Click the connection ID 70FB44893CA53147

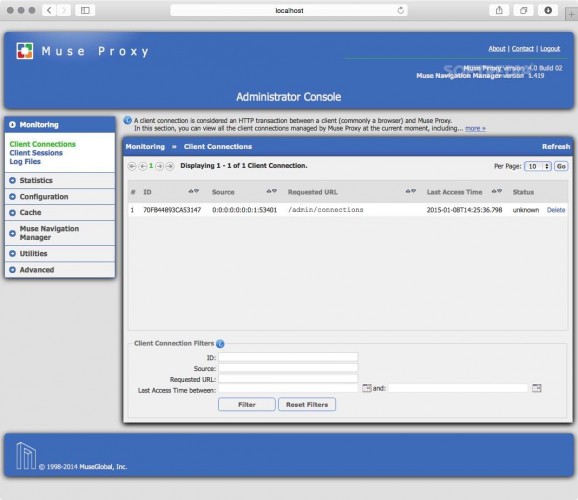point(172,210)
